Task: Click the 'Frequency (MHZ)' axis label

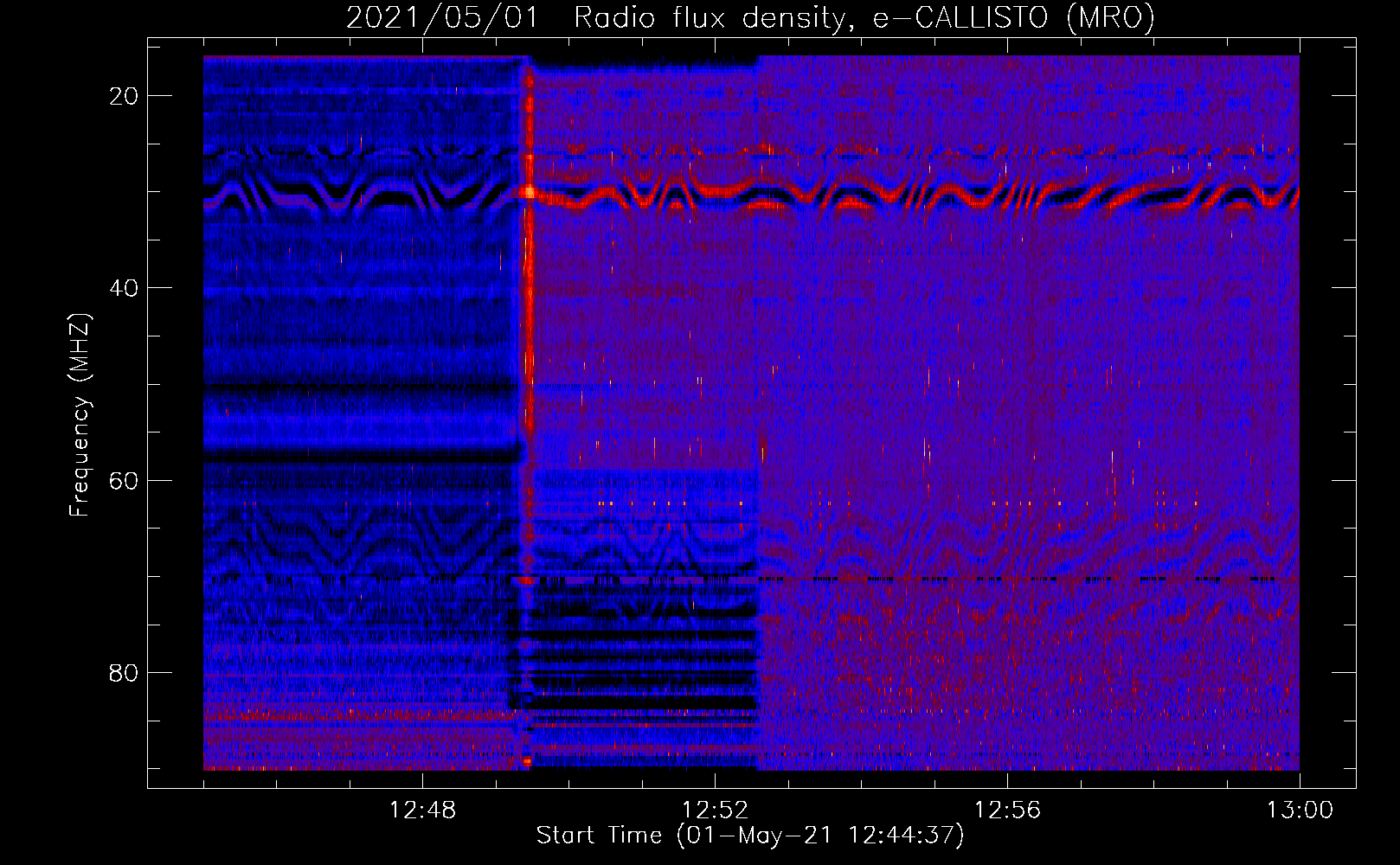Action: (x=80, y=414)
